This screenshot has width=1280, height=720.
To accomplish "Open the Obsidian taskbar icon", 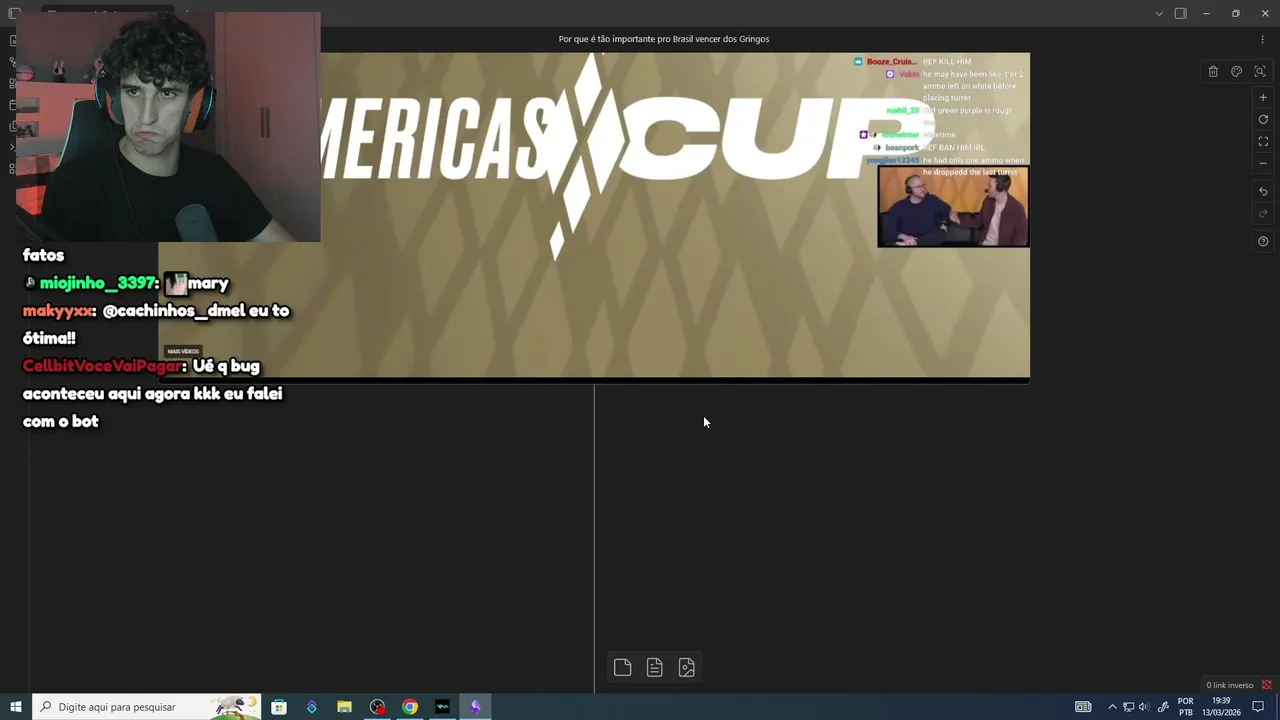I will [x=475, y=707].
